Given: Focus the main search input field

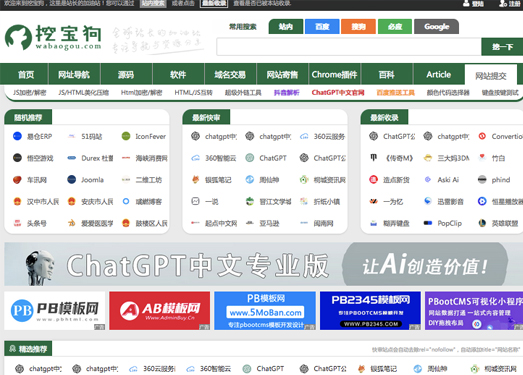Looking at the screenshot, I should pos(349,47).
